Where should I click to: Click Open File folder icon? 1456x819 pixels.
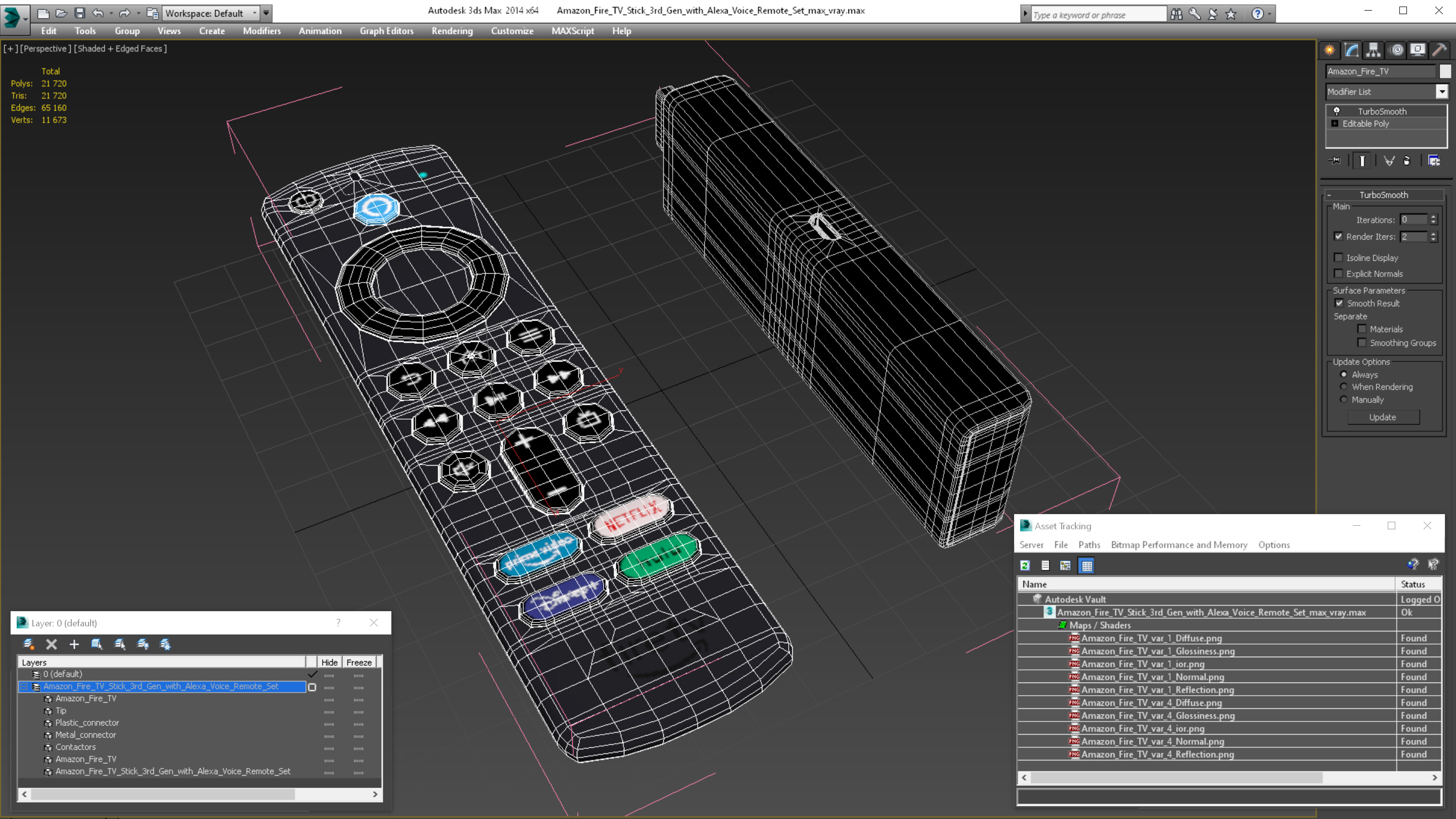[61, 13]
